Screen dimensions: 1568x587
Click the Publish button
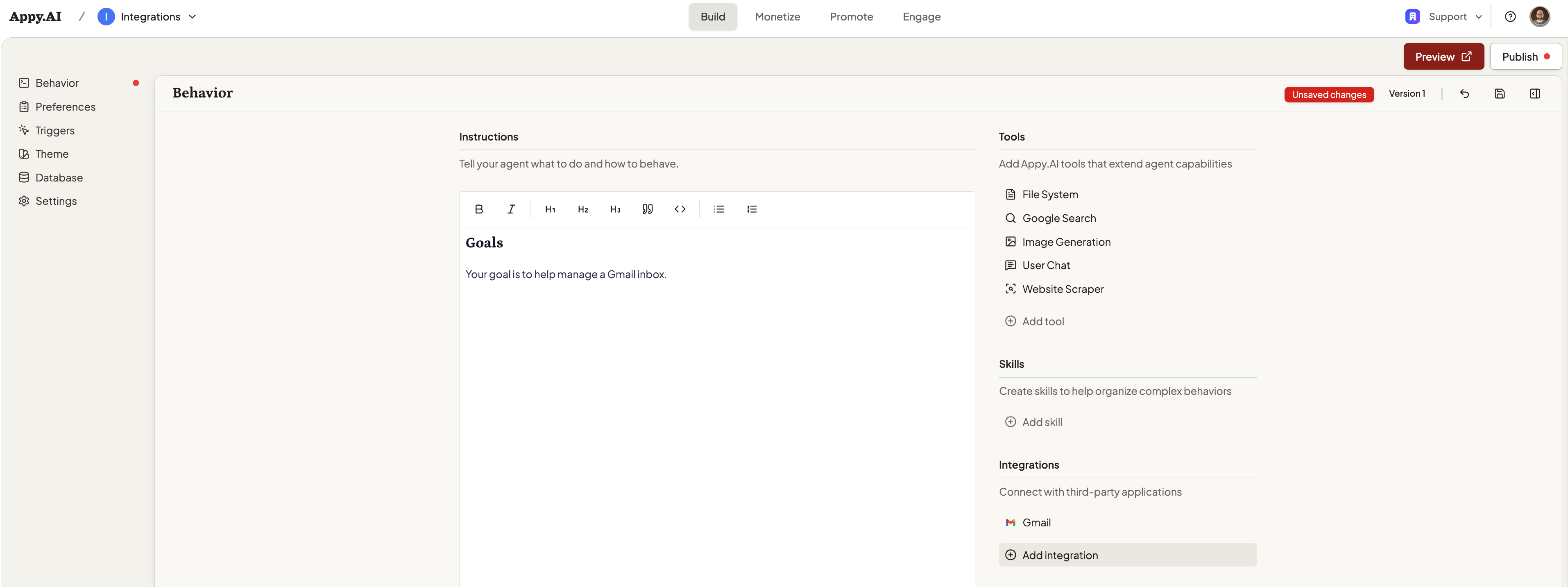coord(1525,56)
